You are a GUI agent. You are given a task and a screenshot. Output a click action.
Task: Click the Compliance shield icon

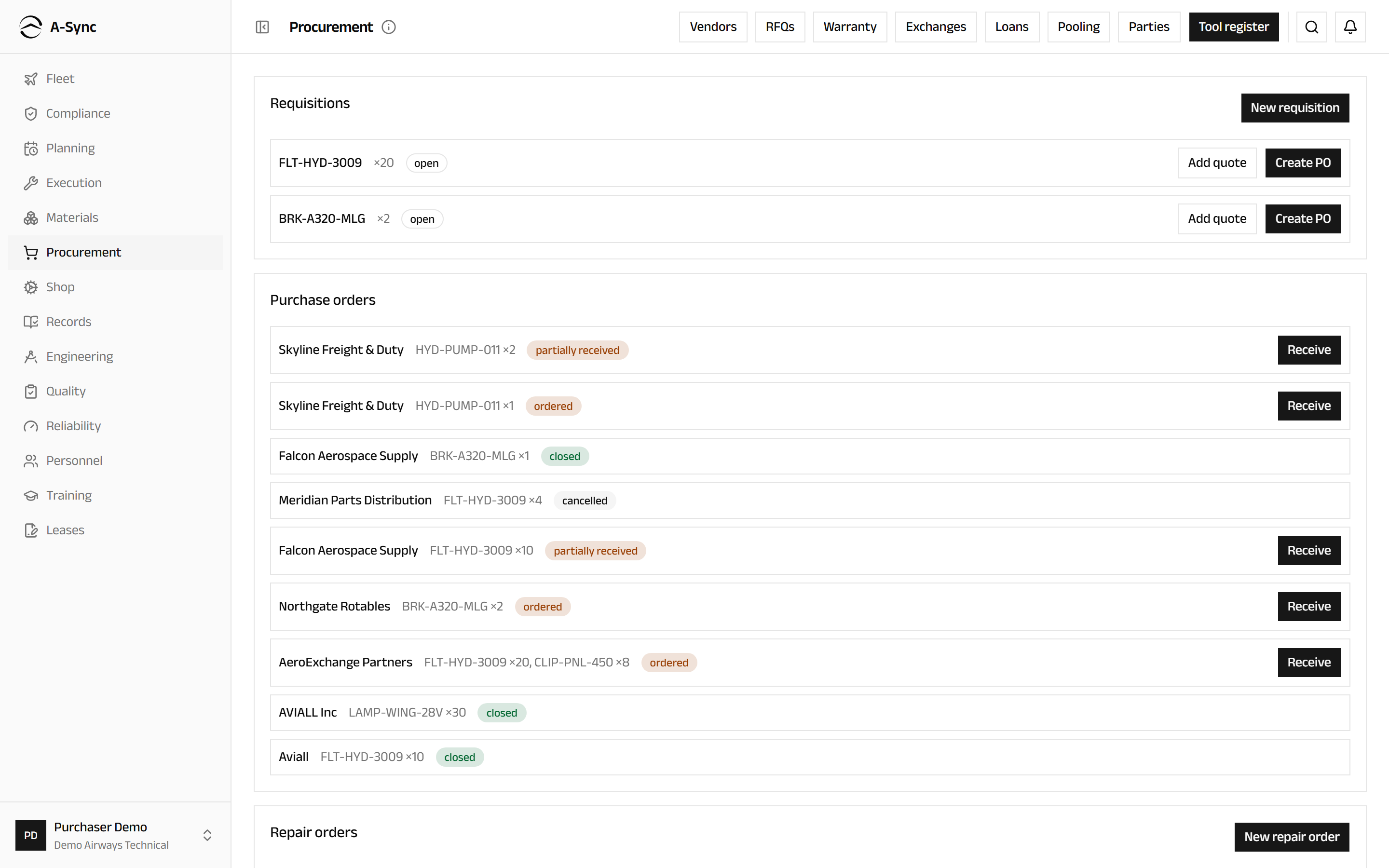tap(31, 114)
